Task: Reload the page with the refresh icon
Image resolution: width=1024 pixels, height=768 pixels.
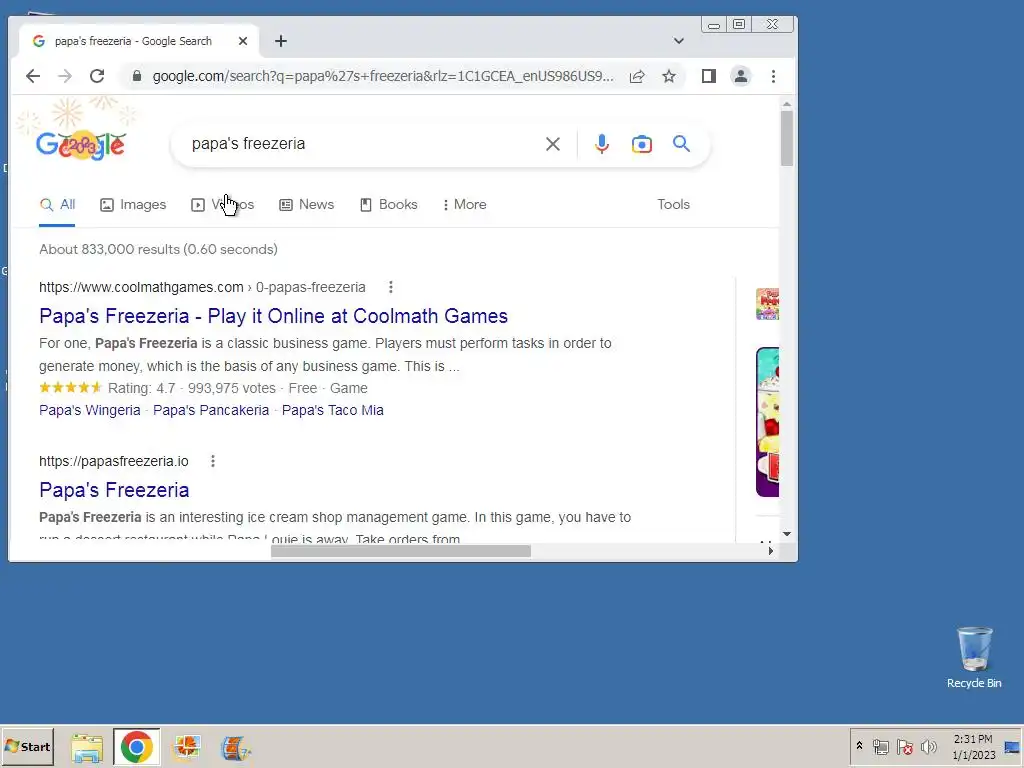Action: point(97,76)
